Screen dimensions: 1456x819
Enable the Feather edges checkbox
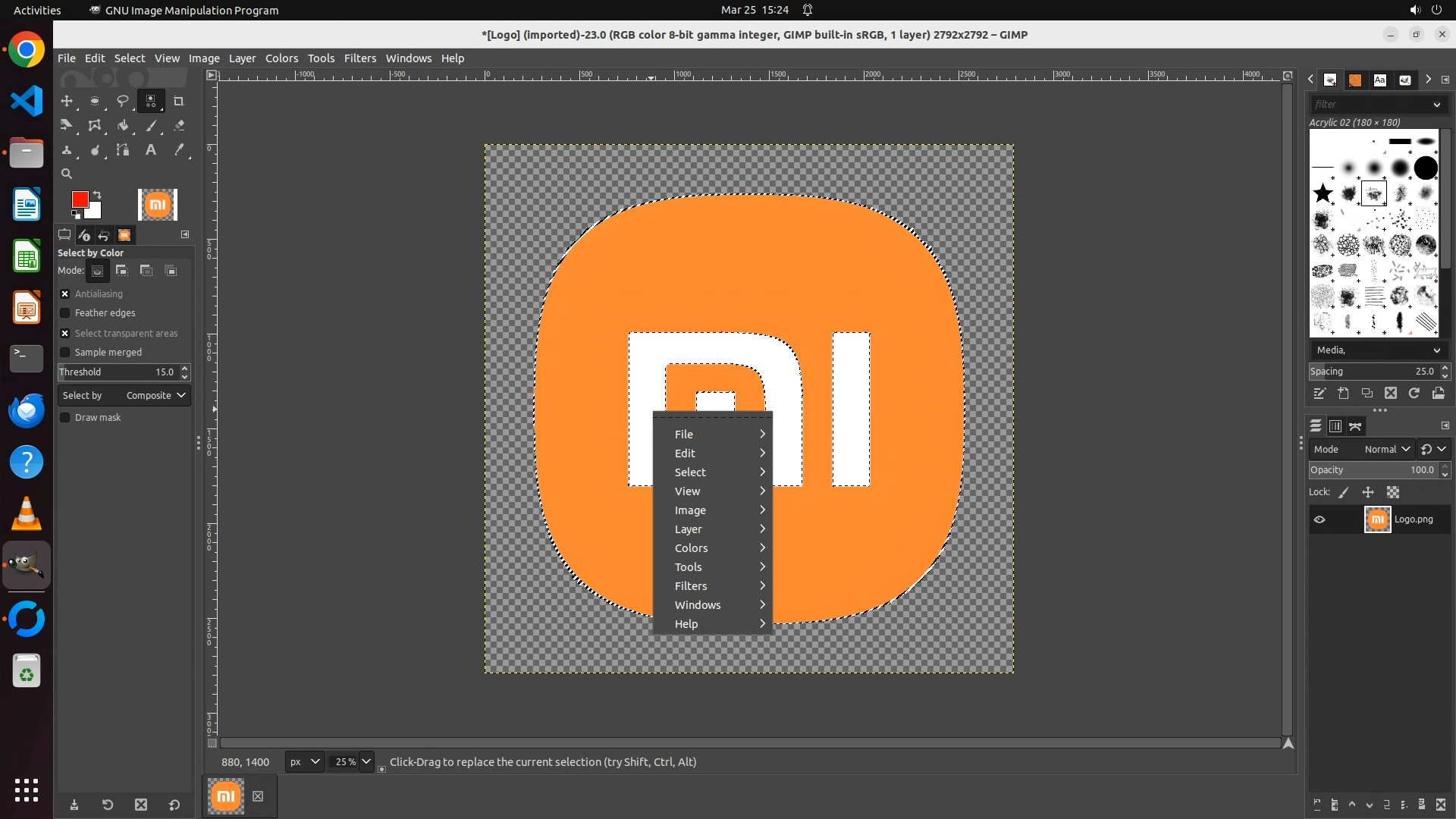[65, 313]
